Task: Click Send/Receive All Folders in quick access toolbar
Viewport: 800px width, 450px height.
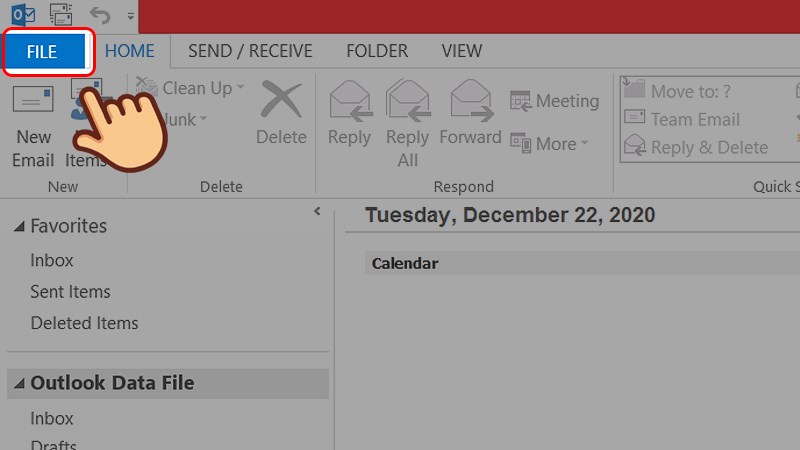Action: (61, 15)
